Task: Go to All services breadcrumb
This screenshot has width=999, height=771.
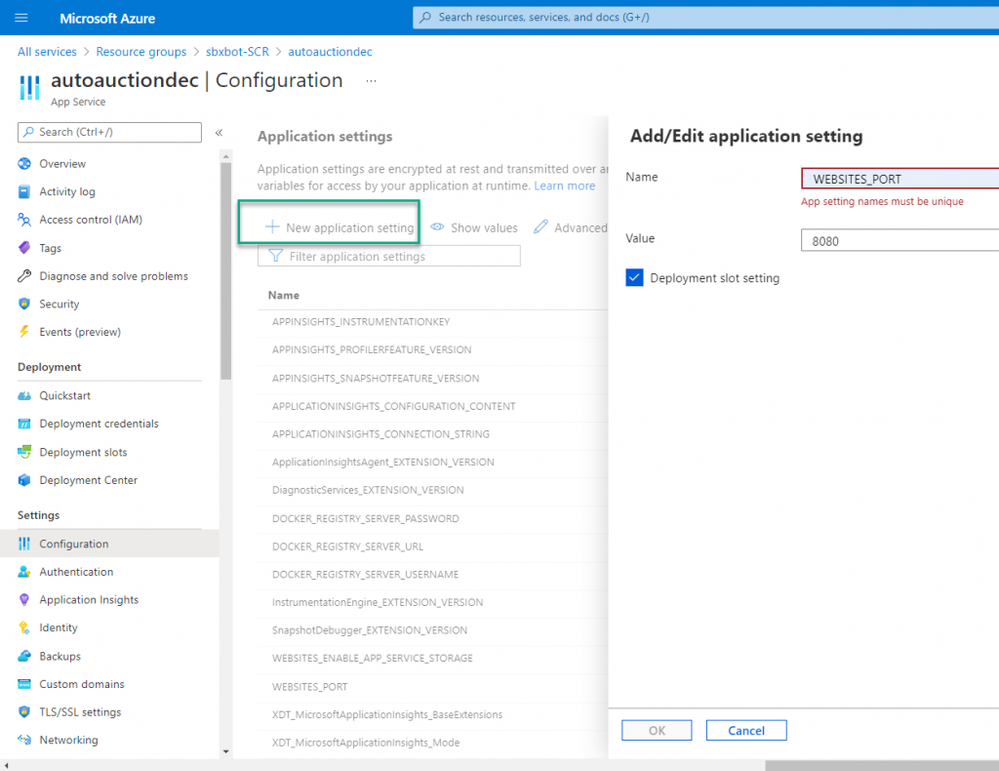Action: point(47,52)
